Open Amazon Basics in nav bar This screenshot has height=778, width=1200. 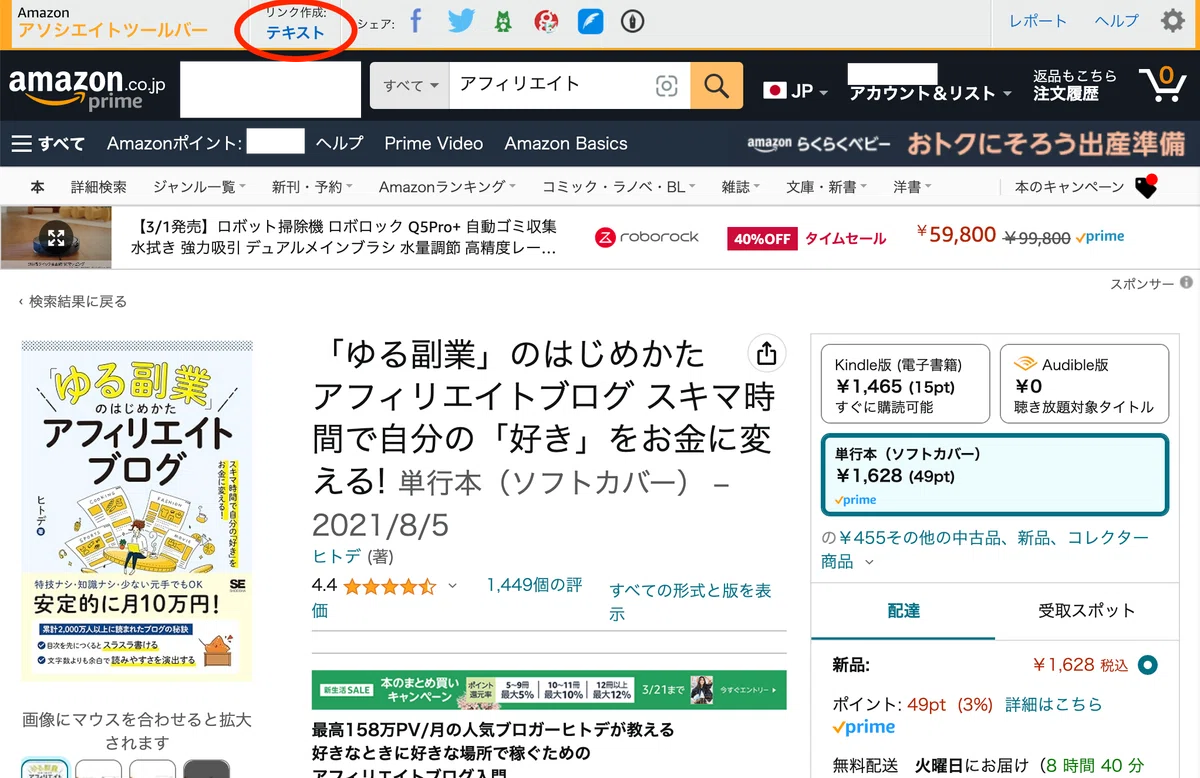[566, 143]
